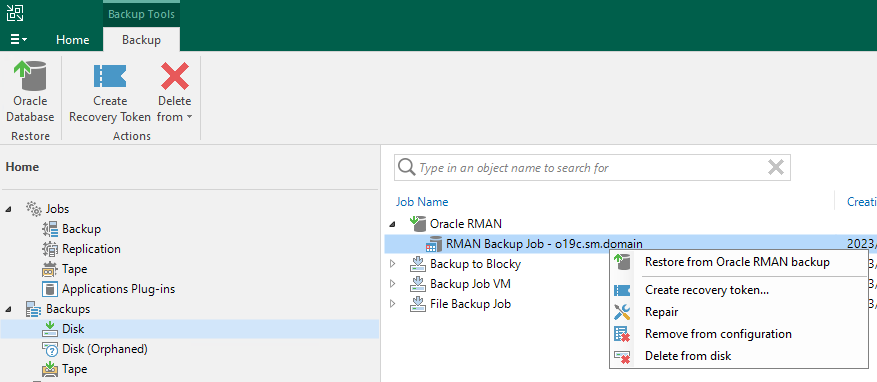877x382 pixels.
Task: Collapse the Backups tree node
Action: click(8, 309)
